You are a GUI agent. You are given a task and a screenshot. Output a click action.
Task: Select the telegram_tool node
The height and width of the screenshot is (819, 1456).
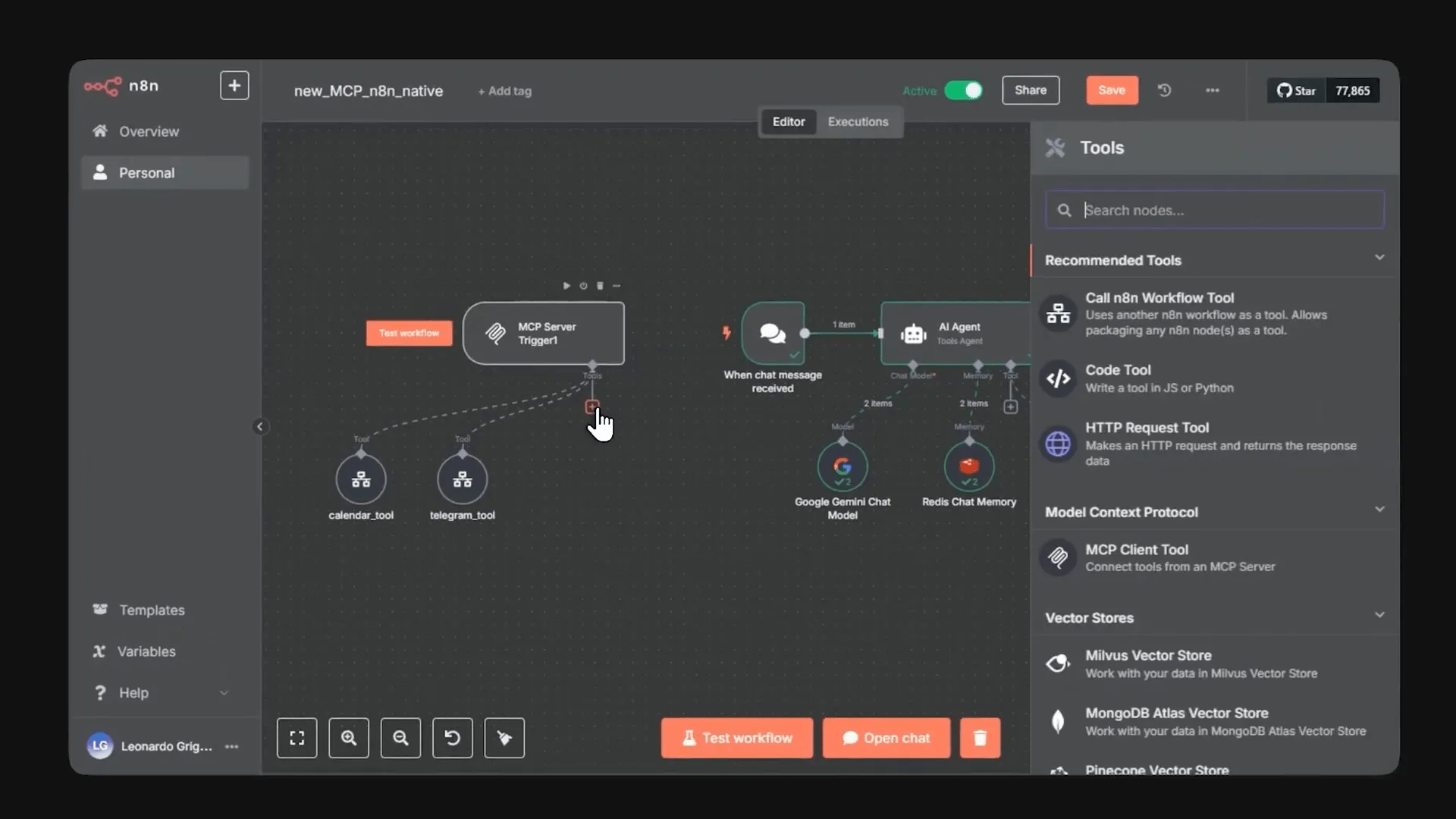pos(463,479)
